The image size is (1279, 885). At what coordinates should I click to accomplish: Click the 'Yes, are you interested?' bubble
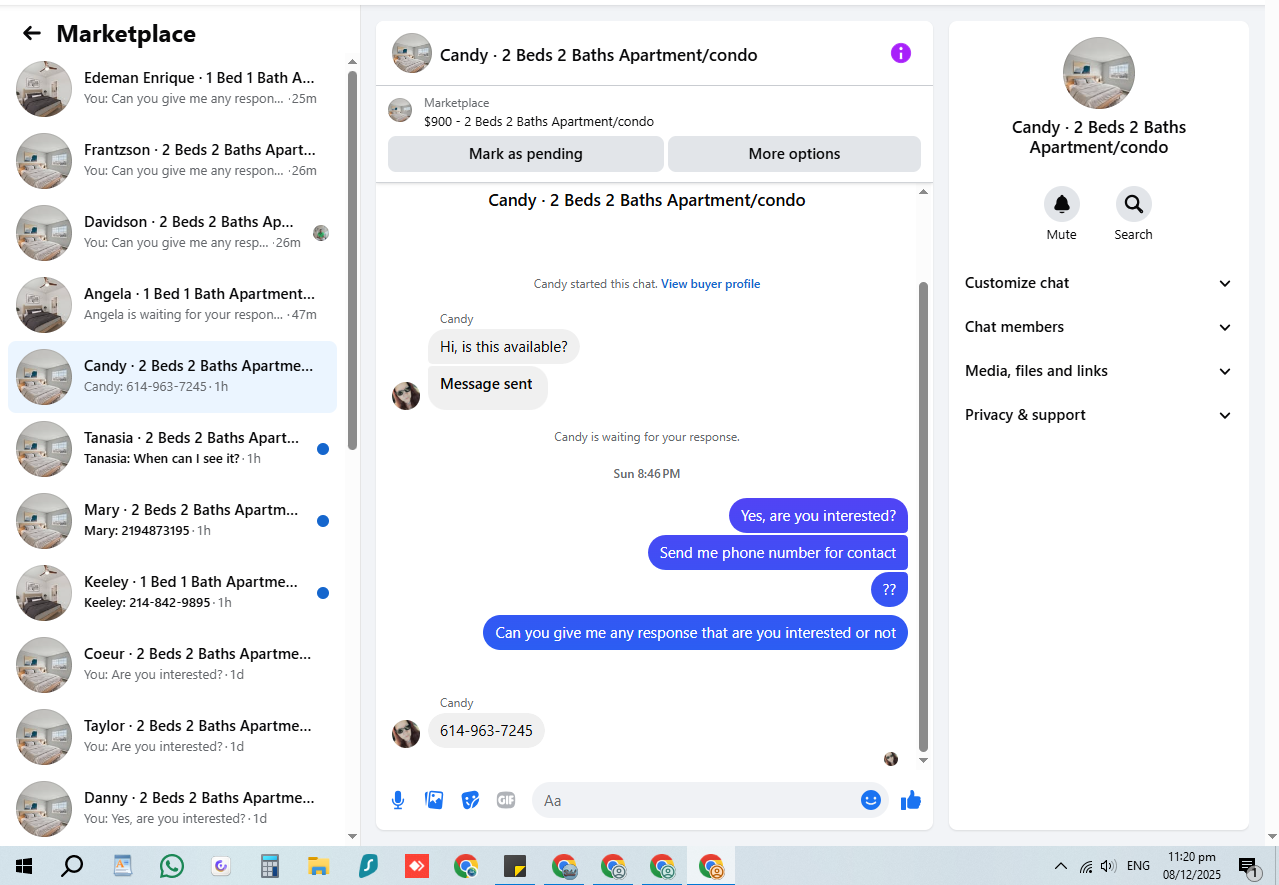coord(818,516)
